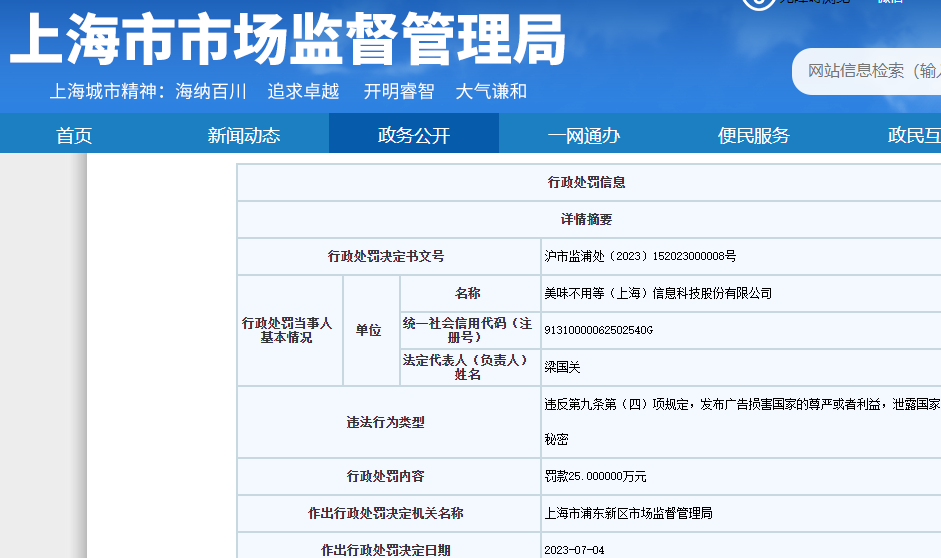
Task: Click the unified social credit code value
Action: (x=598, y=330)
